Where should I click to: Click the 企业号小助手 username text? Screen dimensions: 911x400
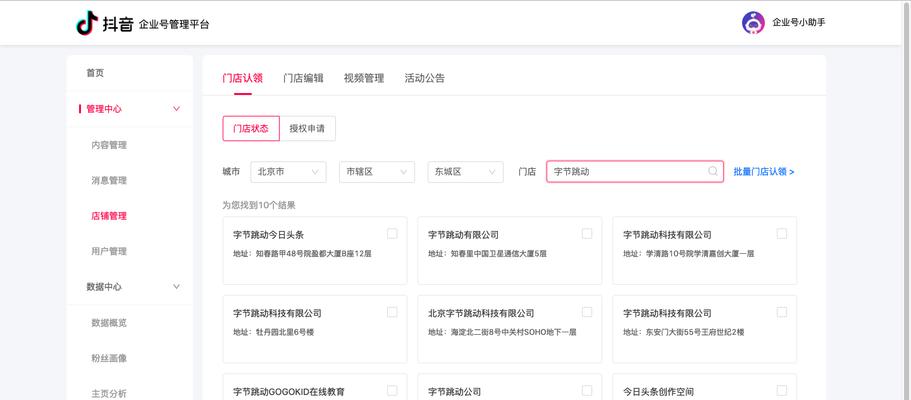(x=799, y=23)
